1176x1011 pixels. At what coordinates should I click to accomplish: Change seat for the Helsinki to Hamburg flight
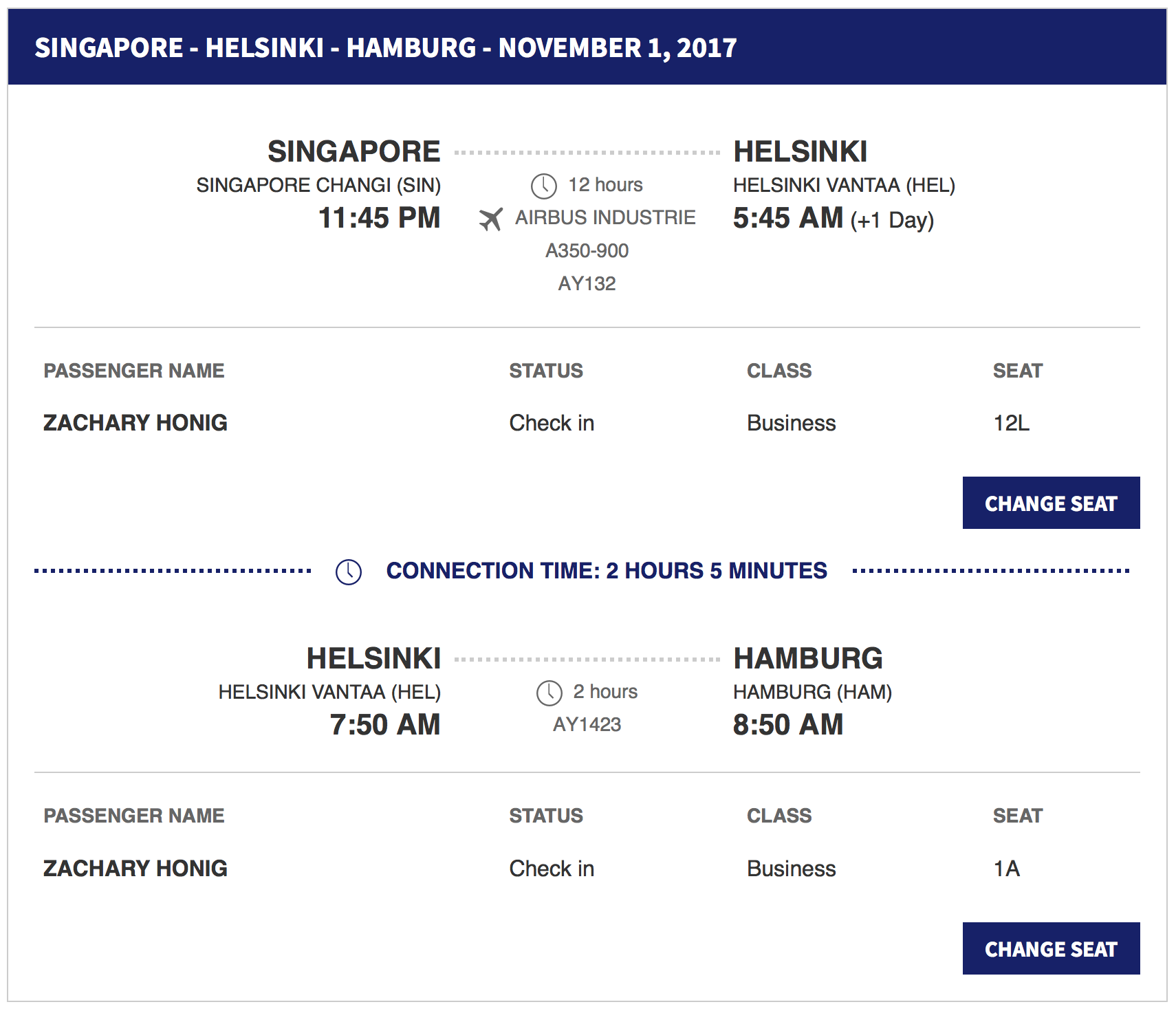click(x=1050, y=948)
